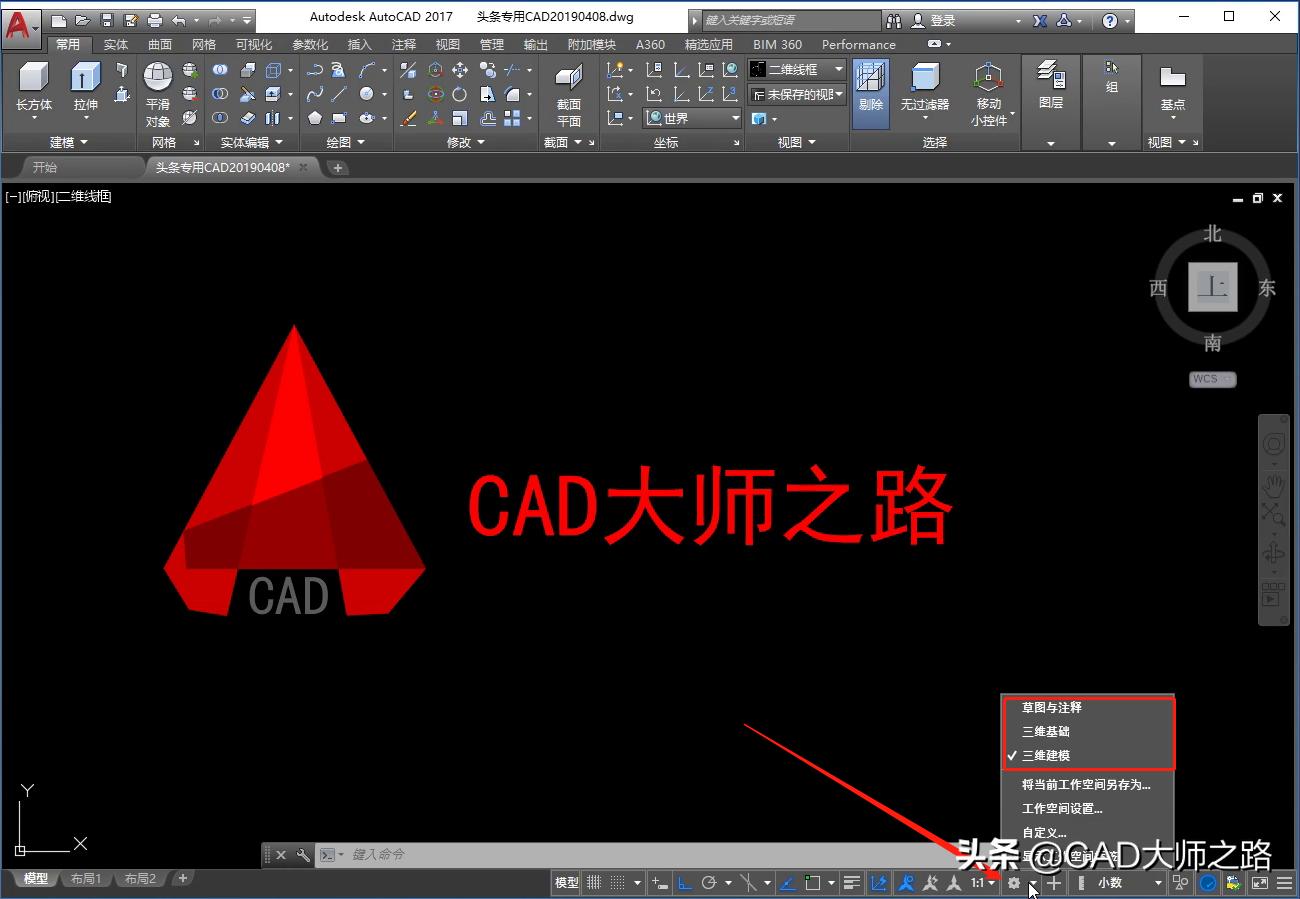Select the Extrude (拉伸) tool
1300x899 pixels.
(86, 88)
